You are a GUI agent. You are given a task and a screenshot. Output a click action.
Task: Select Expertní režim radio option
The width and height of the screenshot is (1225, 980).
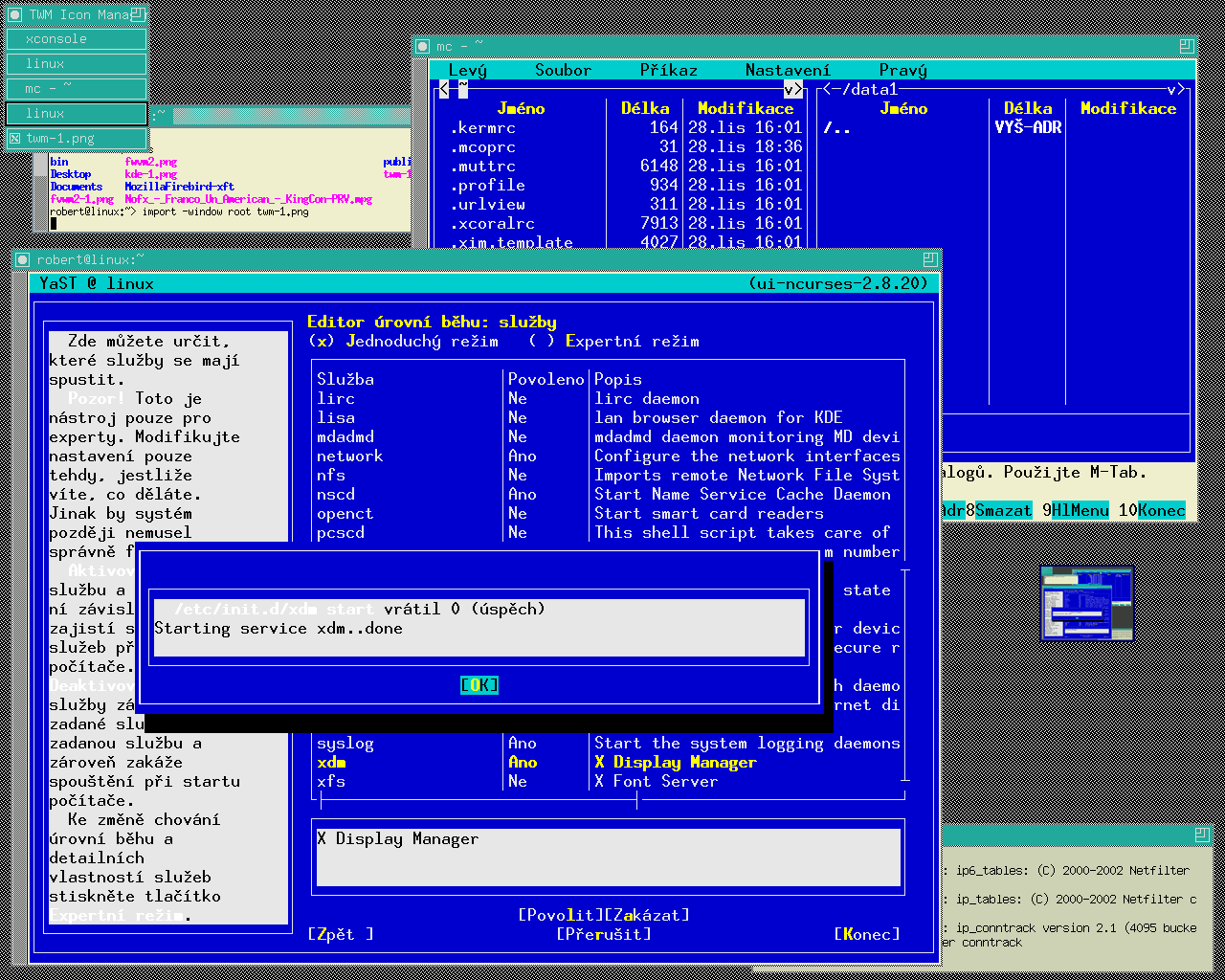613,341
